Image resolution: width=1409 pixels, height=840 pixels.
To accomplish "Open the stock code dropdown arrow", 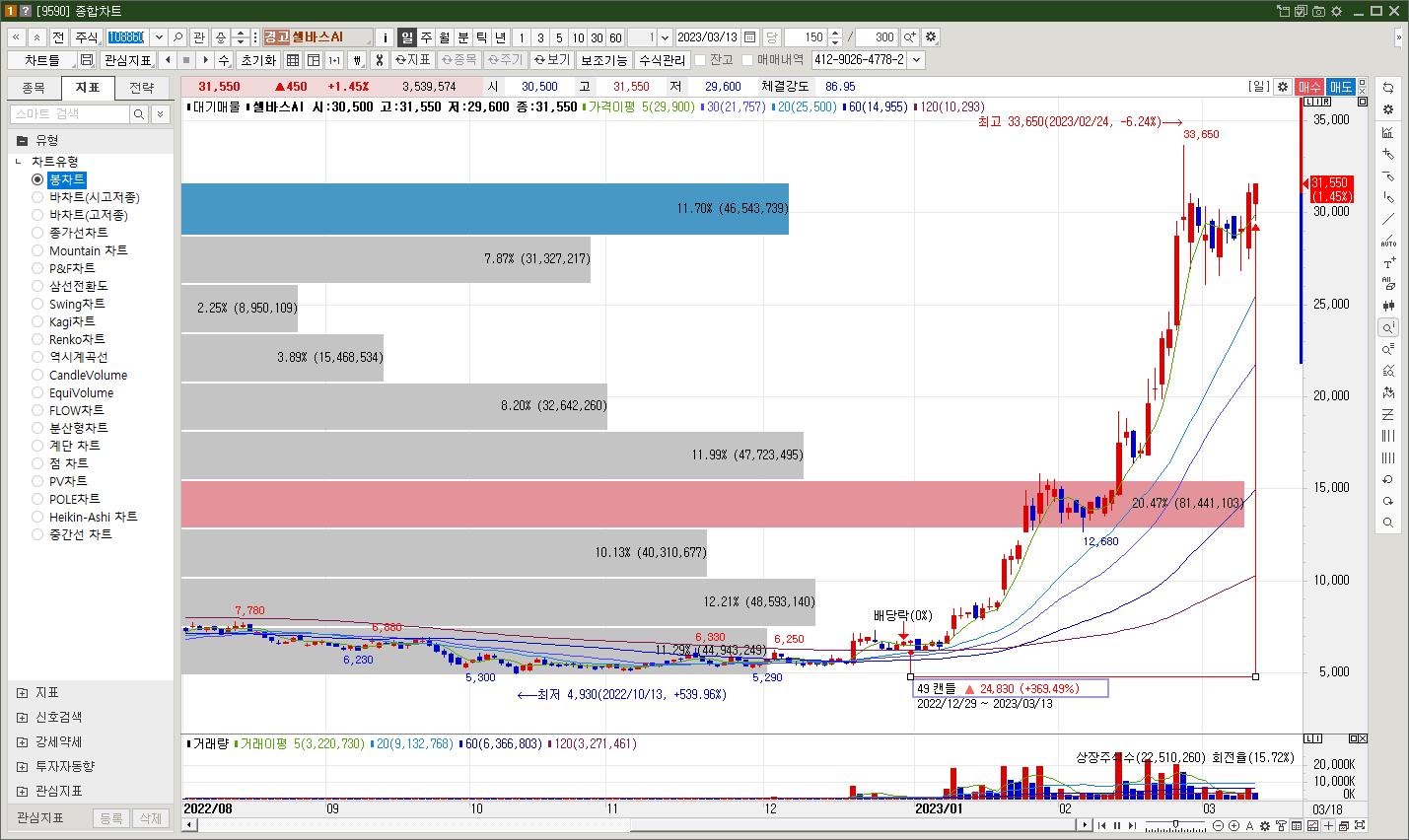I will click(159, 37).
